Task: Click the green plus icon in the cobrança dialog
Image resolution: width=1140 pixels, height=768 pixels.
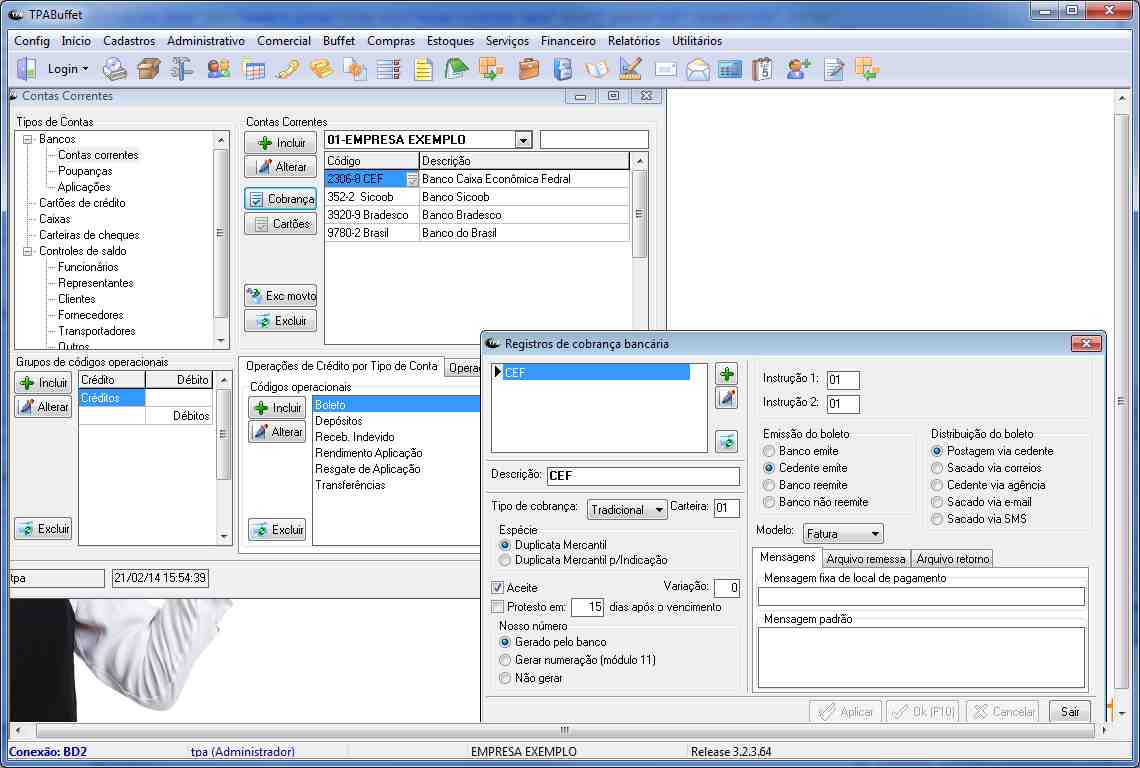Action: (x=727, y=374)
